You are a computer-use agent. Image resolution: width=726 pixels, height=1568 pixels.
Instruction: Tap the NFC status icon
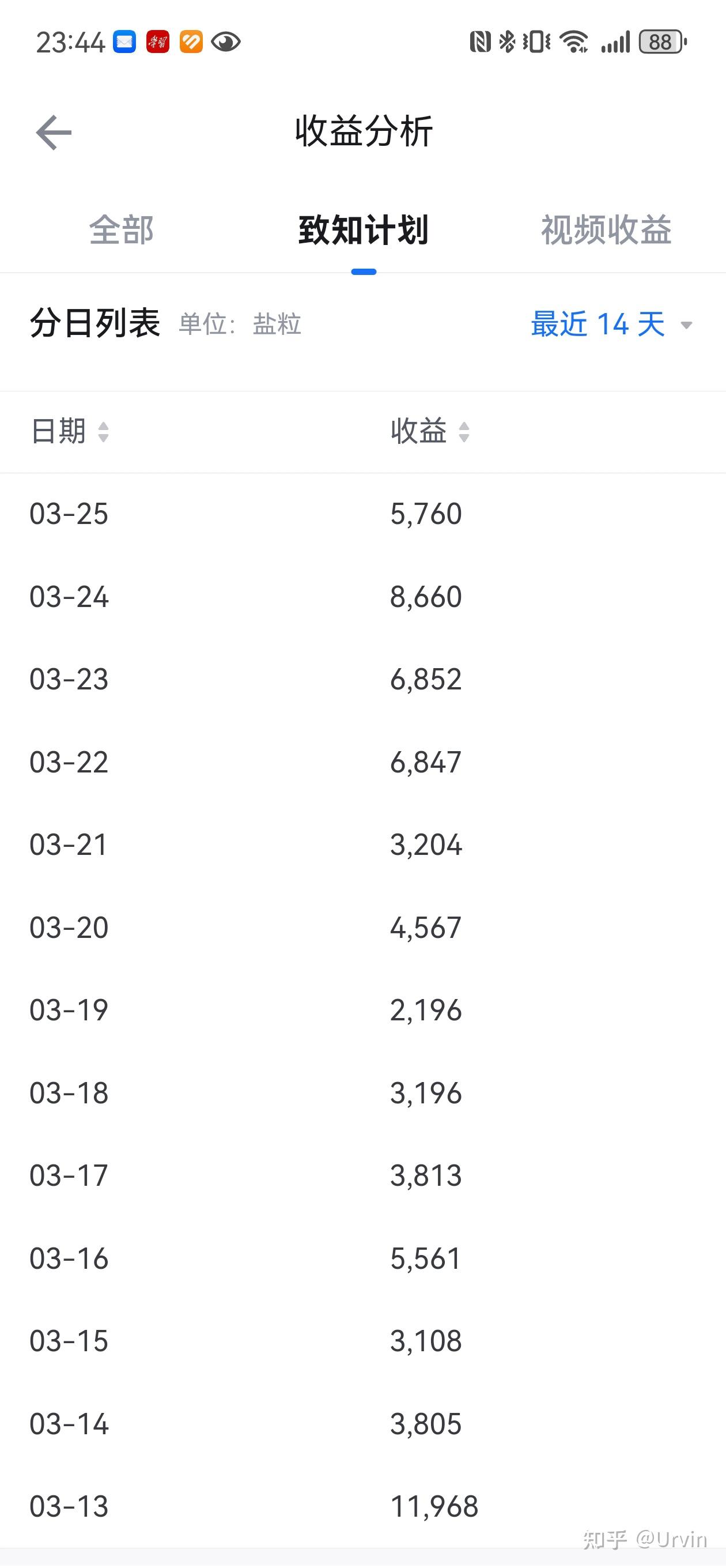(x=480, y=42)
